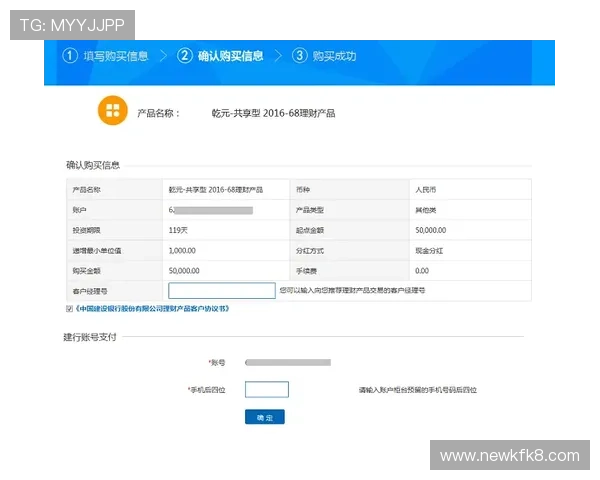Click the 119天 investment period value

click(x=178, y=230)
